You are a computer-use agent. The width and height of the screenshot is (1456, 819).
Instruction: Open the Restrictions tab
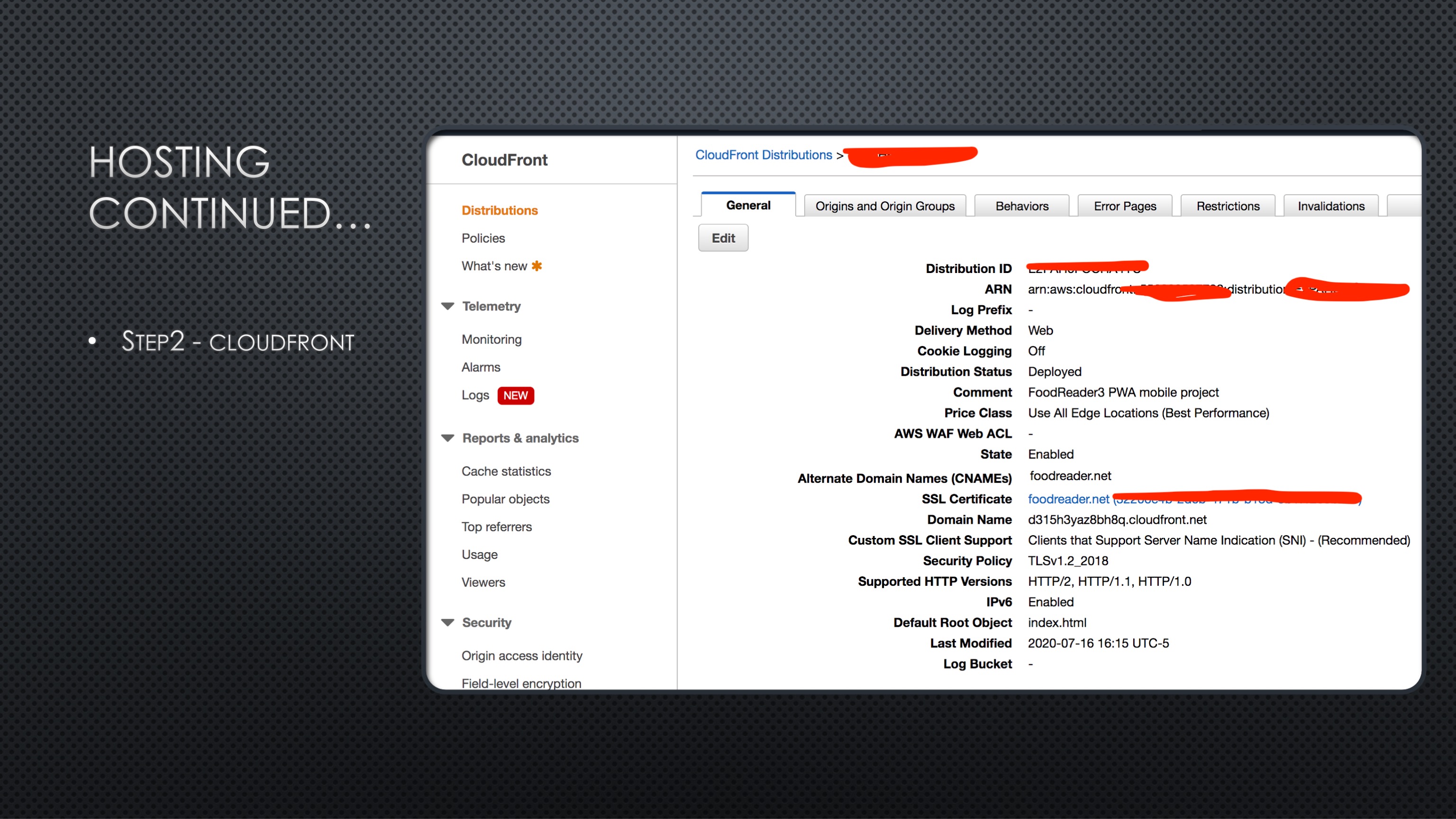click(1228, 206)
